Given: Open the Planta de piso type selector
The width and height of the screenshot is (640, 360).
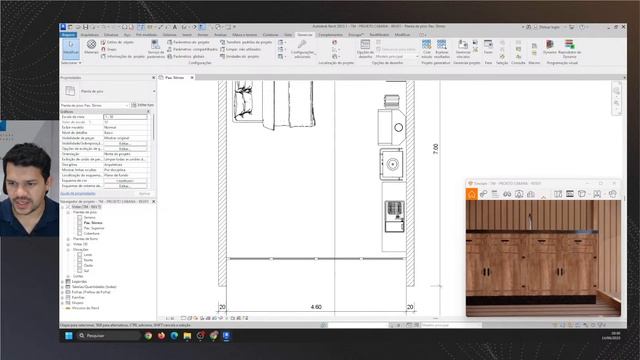Looking at the screenshot, I should coord(108,91).
